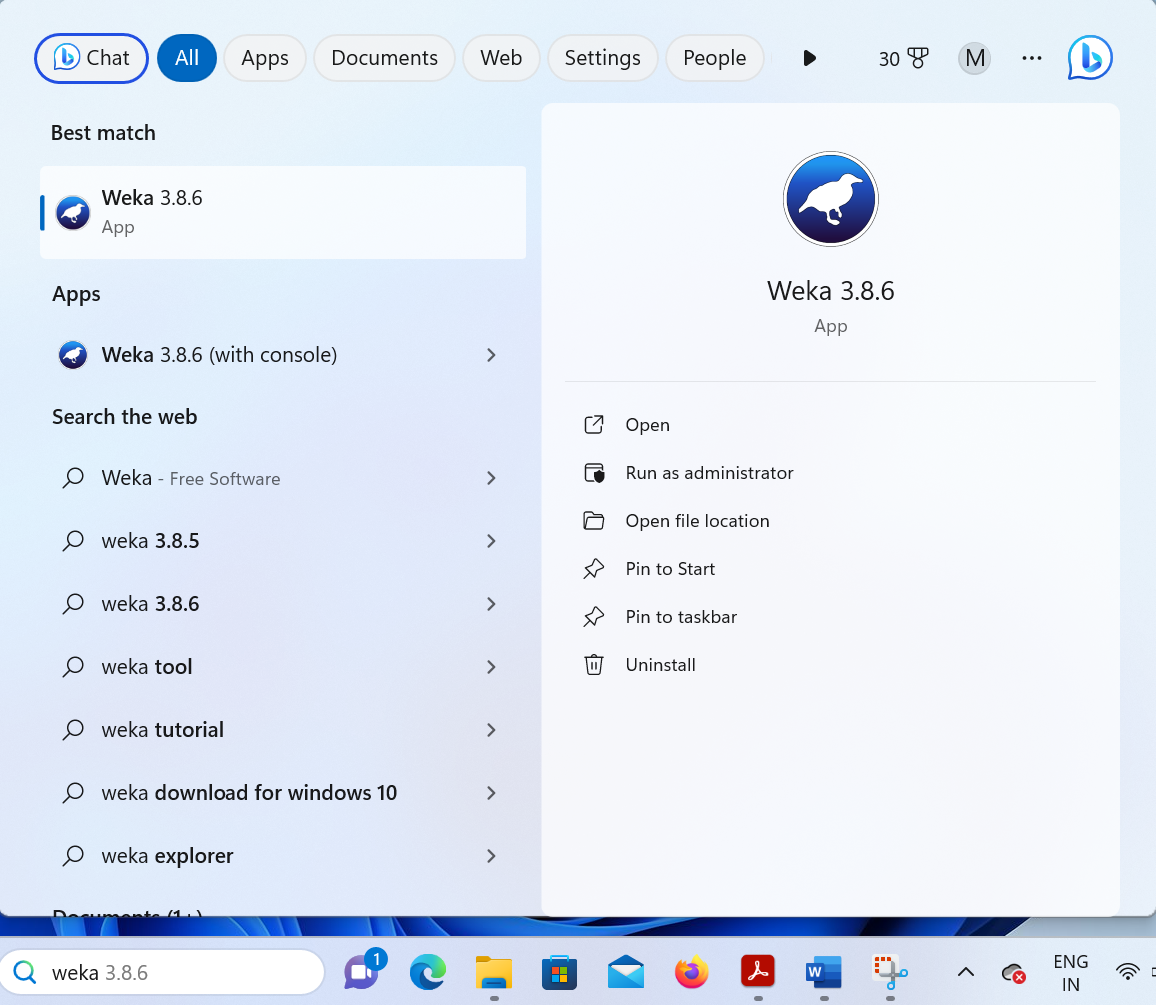This screenshot has height=1005, width=1156.
Task: Open the Chat app with notification badge
Action: (x=364, y=970)
